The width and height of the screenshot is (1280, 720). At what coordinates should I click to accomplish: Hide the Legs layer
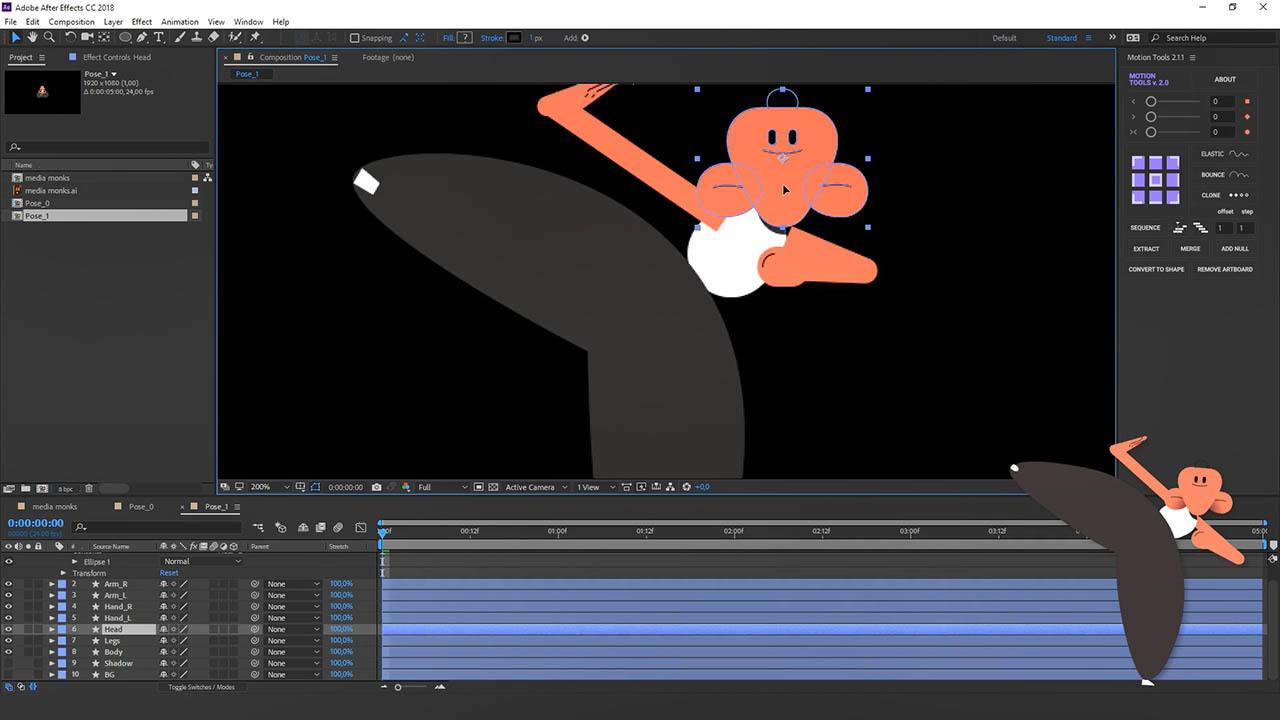coord(8,640)
